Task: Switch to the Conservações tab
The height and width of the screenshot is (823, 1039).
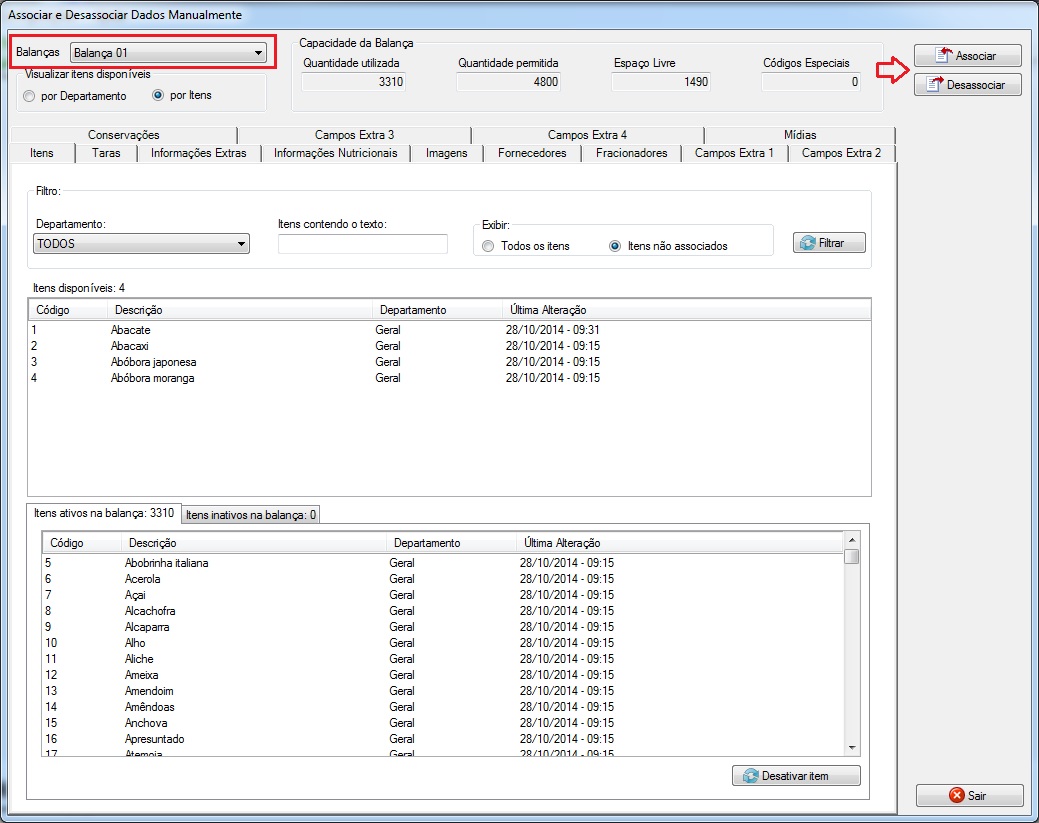Action: (x=124, y=135)
